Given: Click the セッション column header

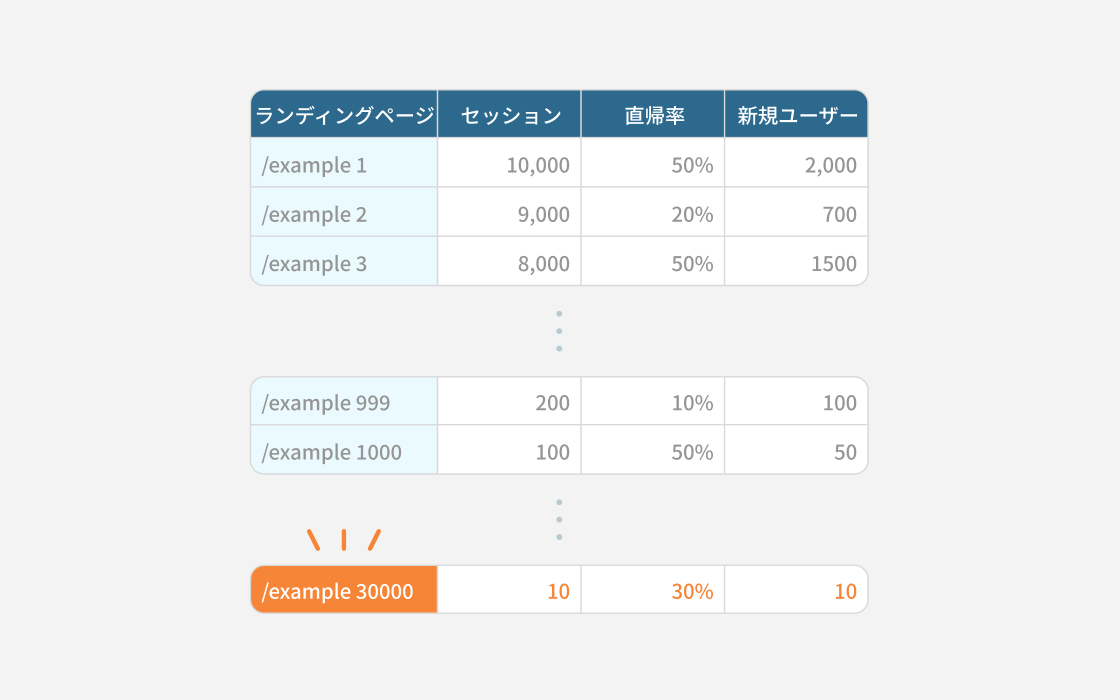Looking at the screenshot, I should coord(509,114).
